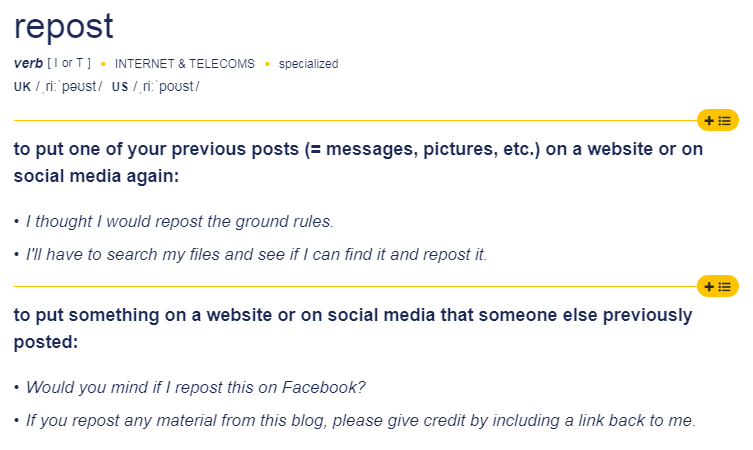The image size is (753, 450).
Task: Click the UK pronunciation label
Action: 22,87
